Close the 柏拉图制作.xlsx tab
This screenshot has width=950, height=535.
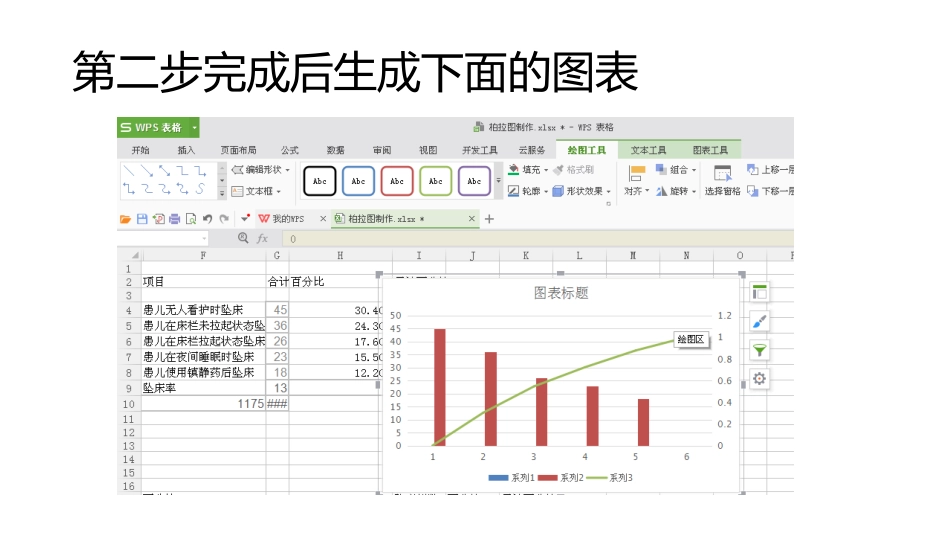point(471,219)
